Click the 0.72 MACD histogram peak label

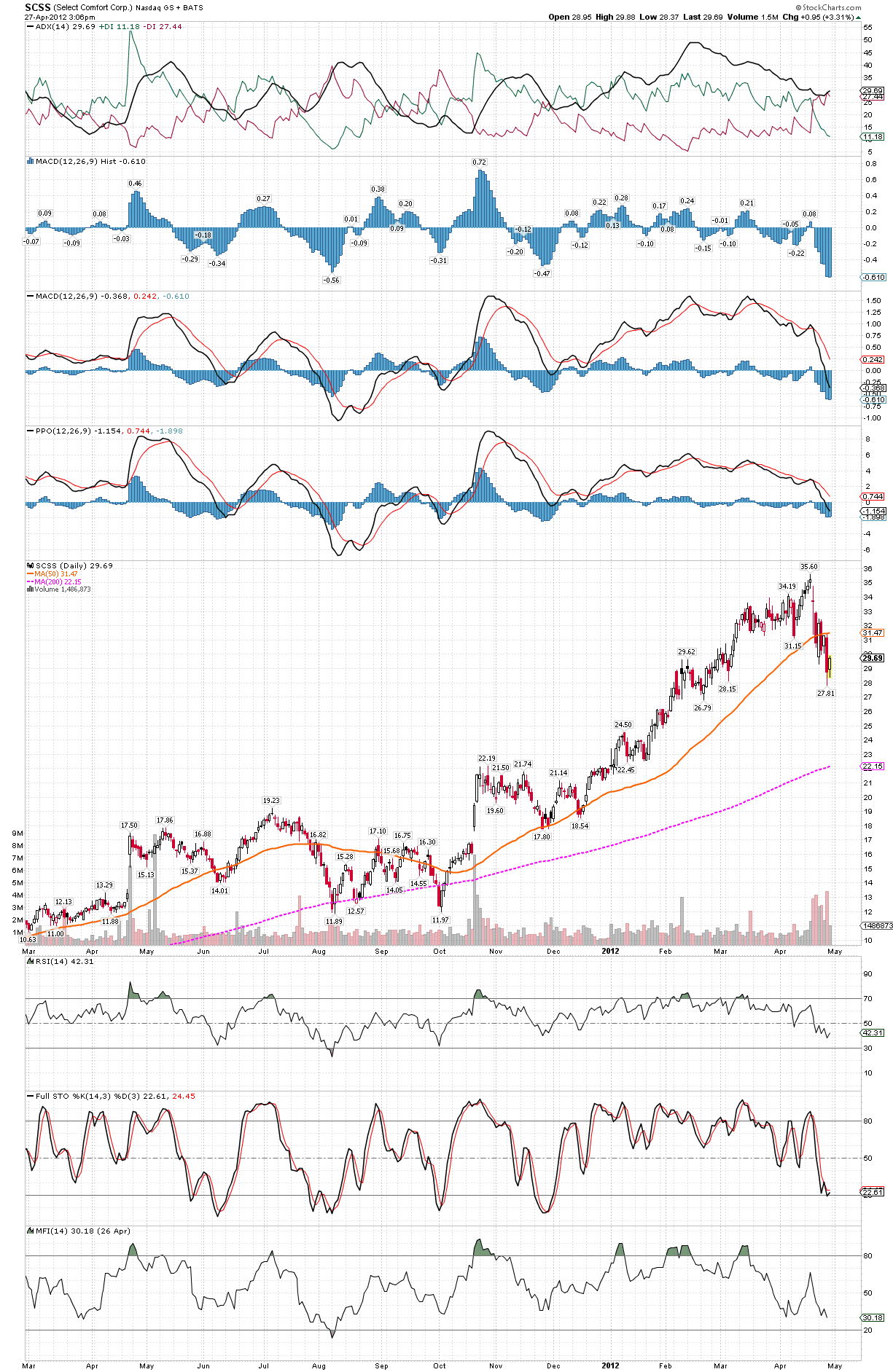click(x=479, y=162)
